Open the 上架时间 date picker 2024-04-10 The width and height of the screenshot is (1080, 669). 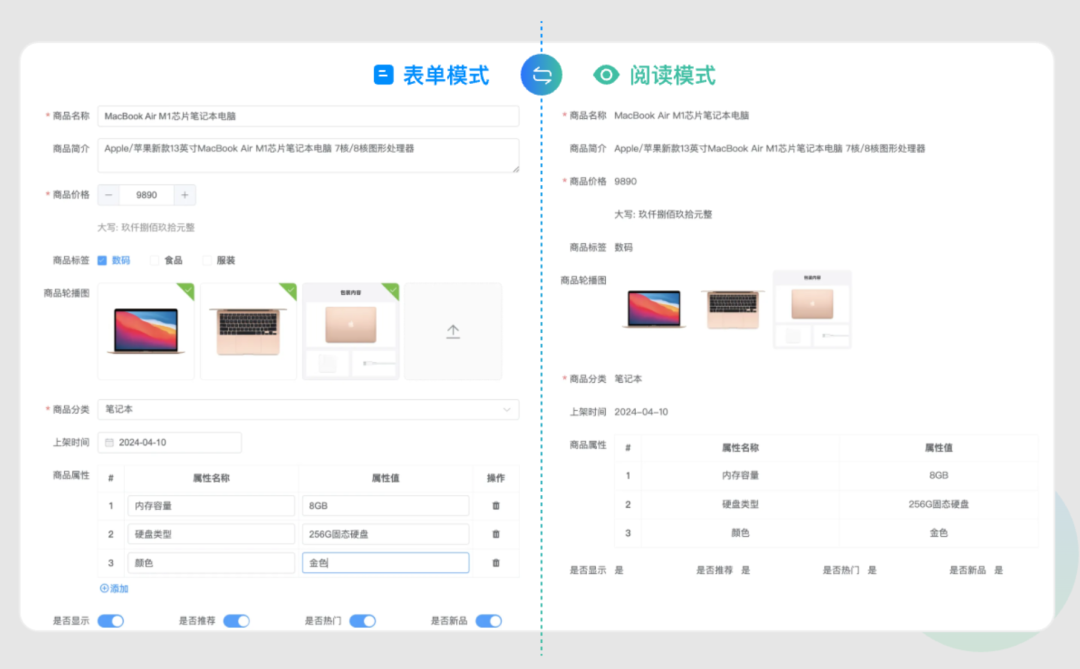(x=169, y=442)
